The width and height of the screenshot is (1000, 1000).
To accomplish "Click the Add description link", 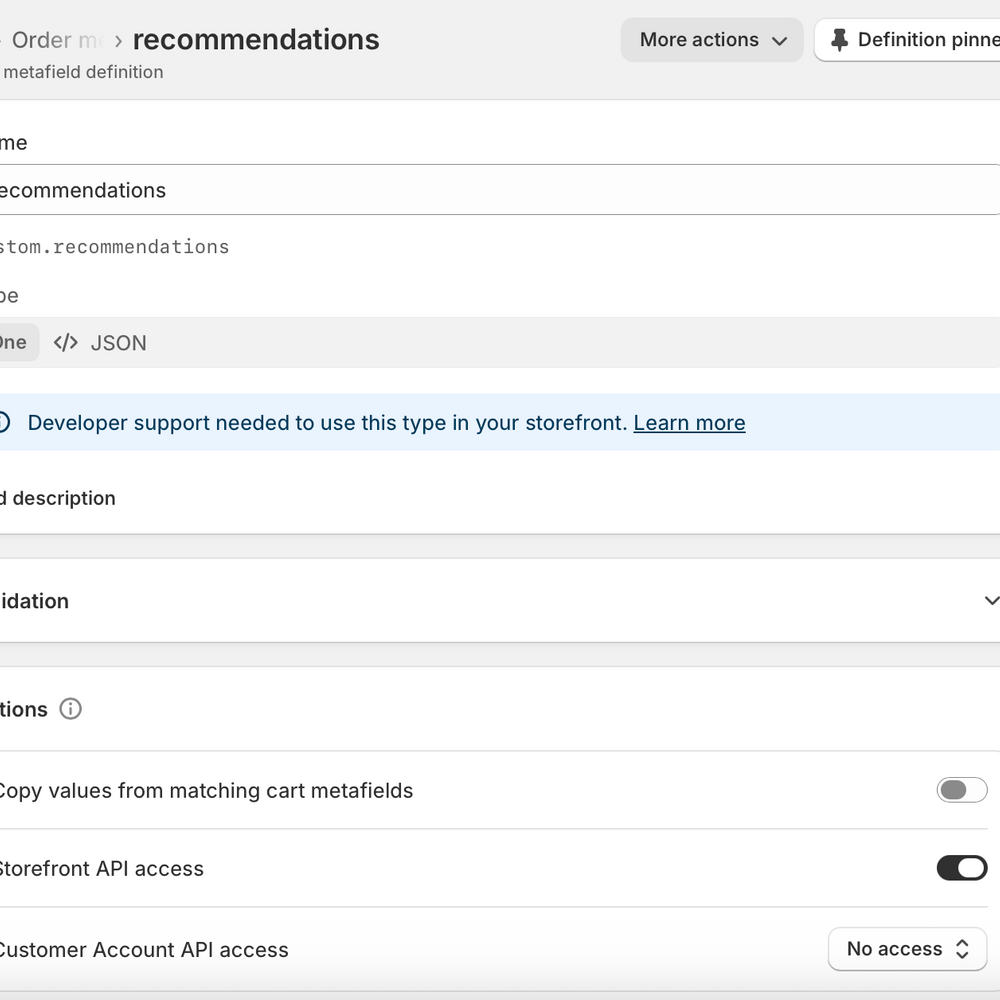I will tap(57, 498).
